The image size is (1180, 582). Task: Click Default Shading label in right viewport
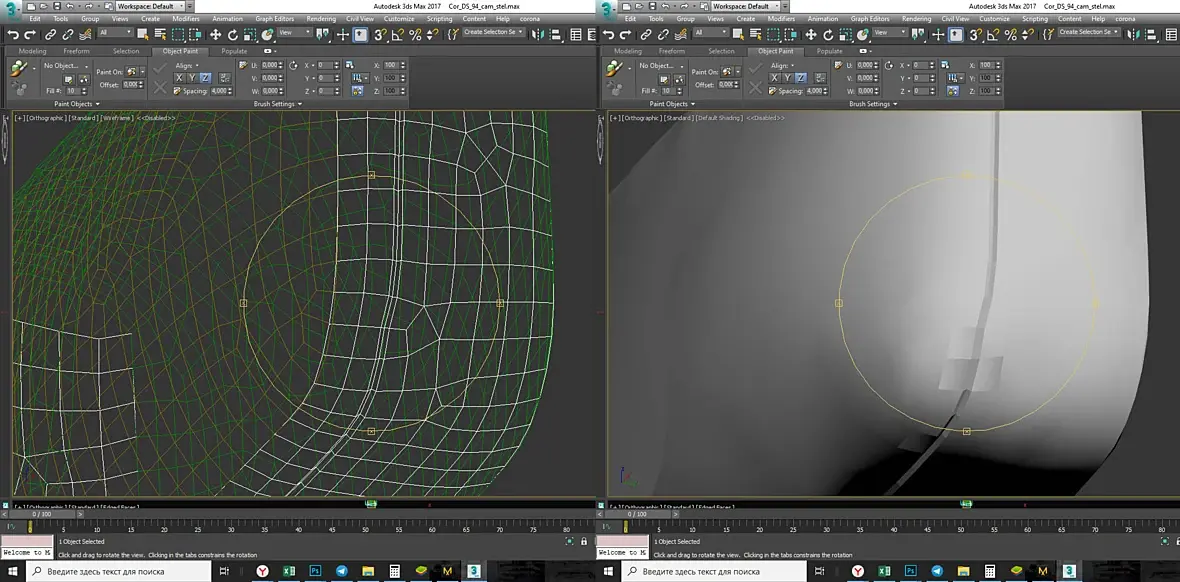point(719,118)
